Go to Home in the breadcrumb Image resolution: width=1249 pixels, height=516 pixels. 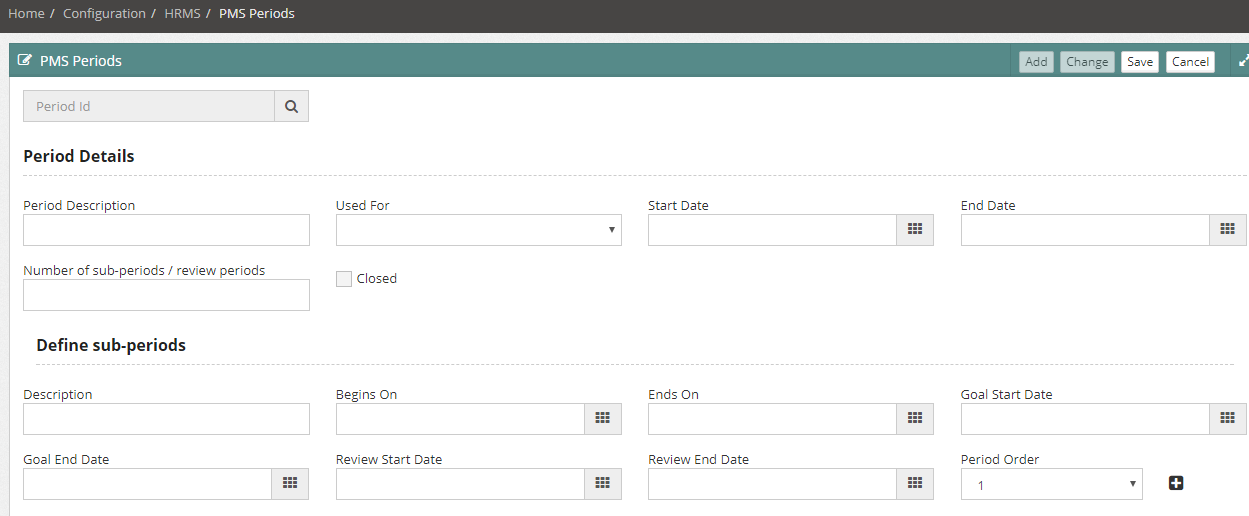tap(26, 13)
